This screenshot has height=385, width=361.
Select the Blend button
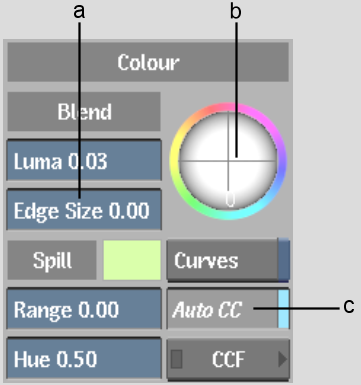tap(84, 112)
